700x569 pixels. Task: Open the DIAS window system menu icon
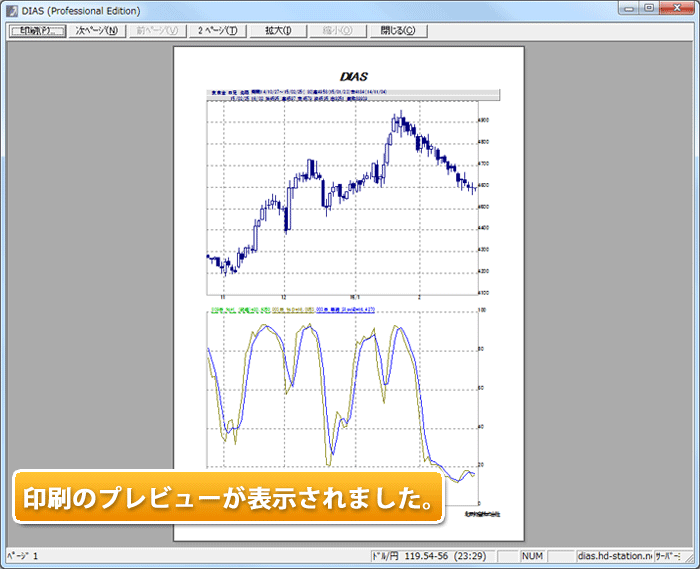point(12,9)
